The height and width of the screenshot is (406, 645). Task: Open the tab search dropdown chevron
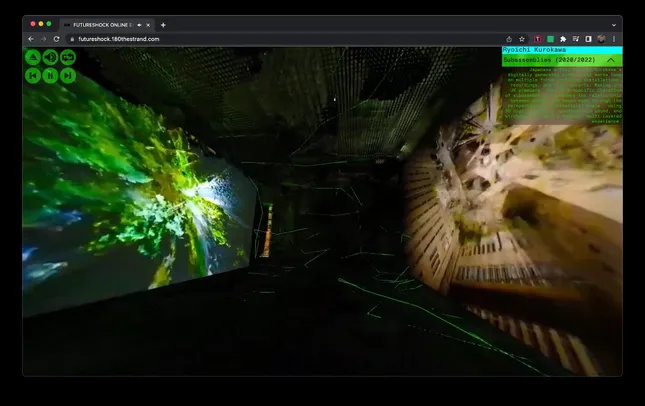(x=614, y=25)
